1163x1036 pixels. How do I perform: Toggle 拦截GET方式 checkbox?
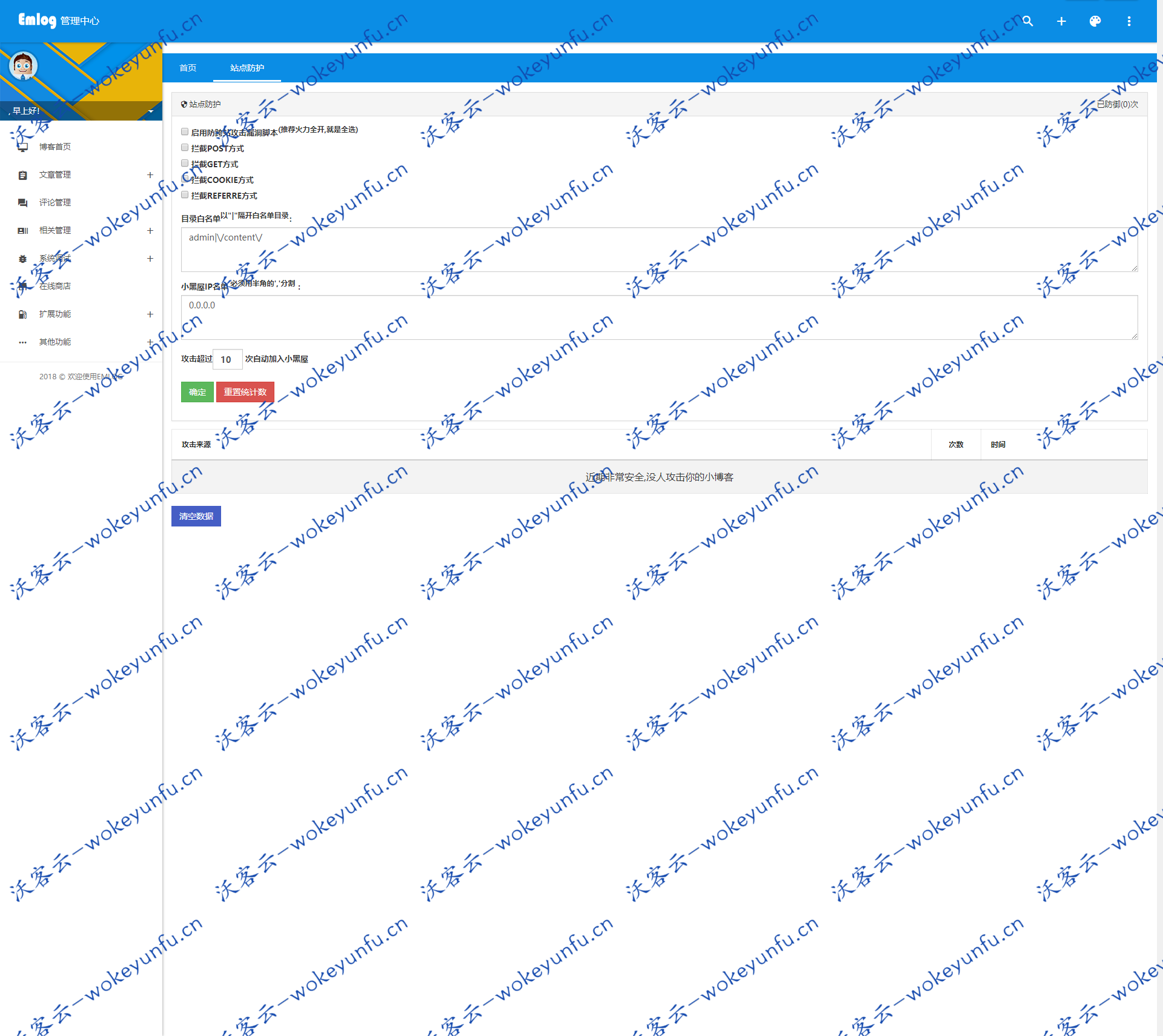tap(185, 163)
